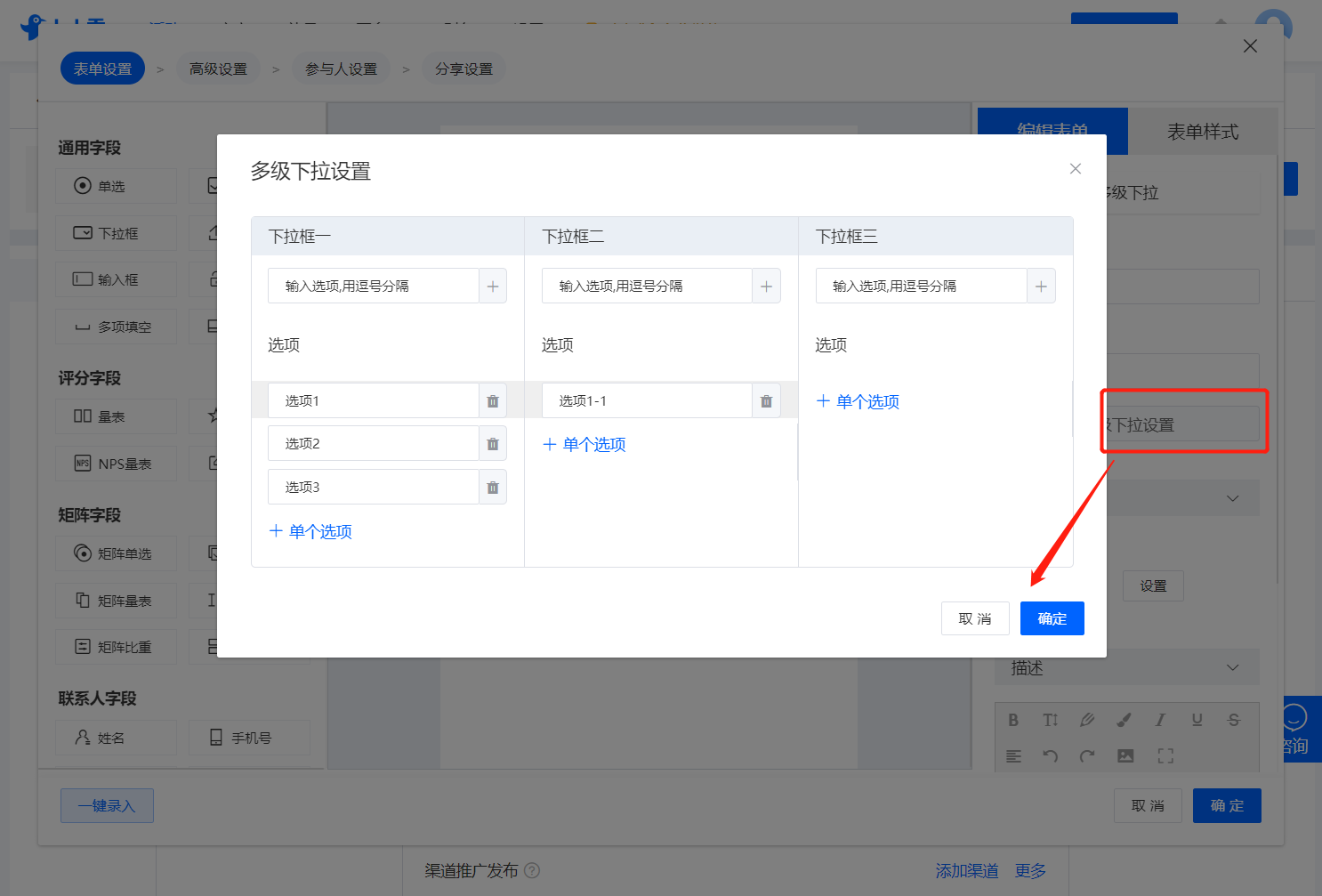Click 单个选项 link under 下拉框三
The image size is (1322, 896).
click(x=858, y=401)
